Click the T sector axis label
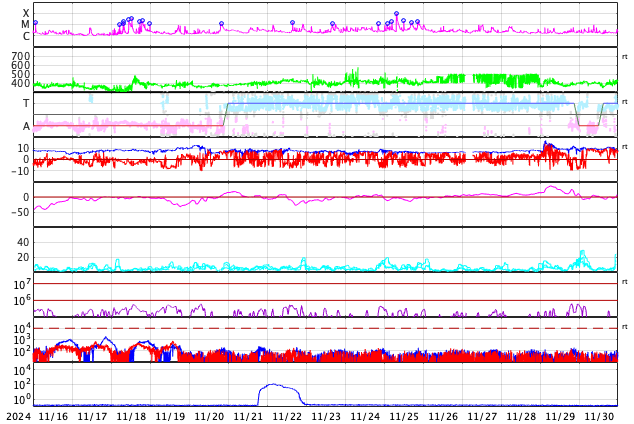634x424 pixels. 26,103
